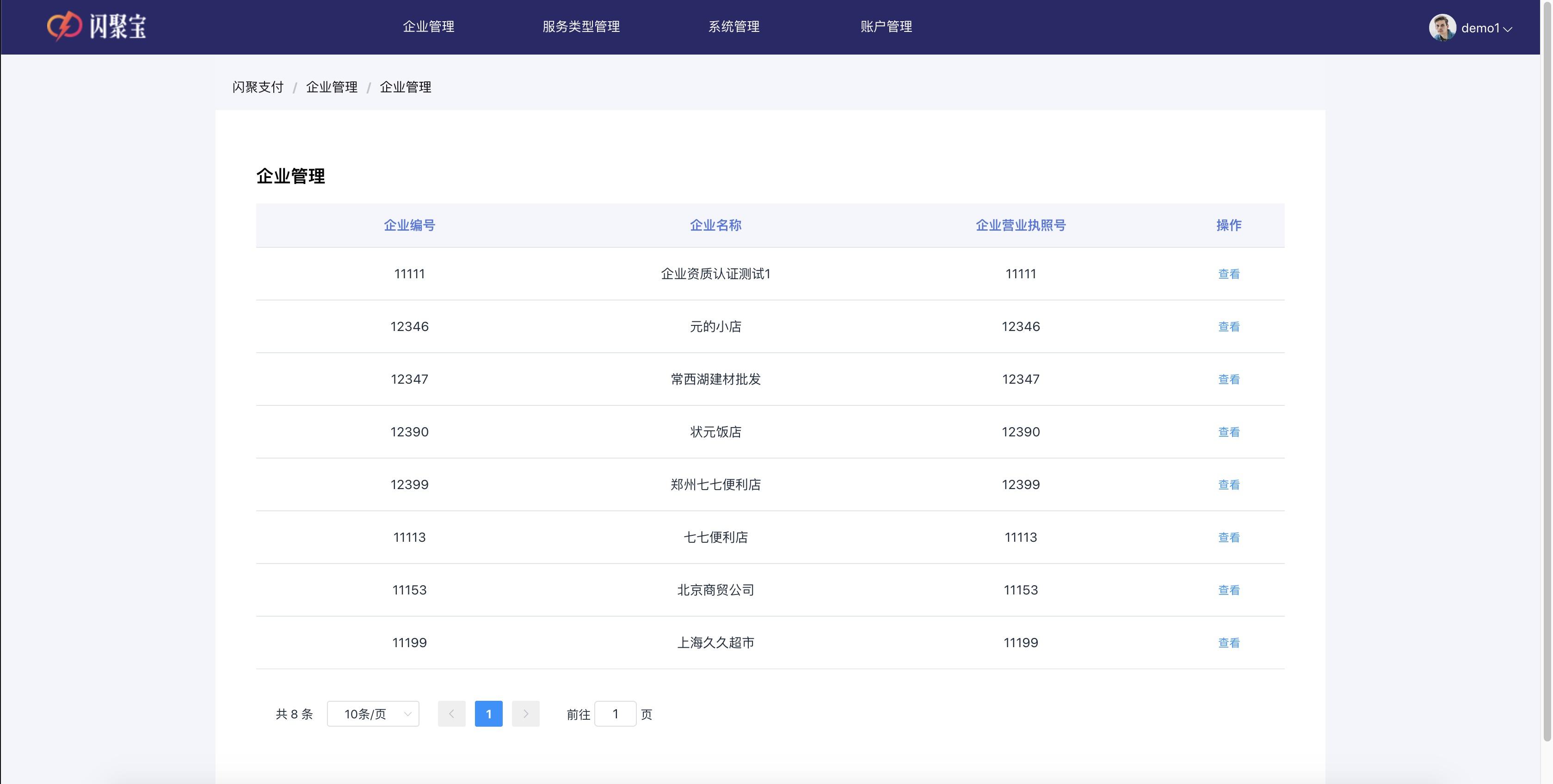Select enterprise name 企业资质认证测试1

[715, 274]
